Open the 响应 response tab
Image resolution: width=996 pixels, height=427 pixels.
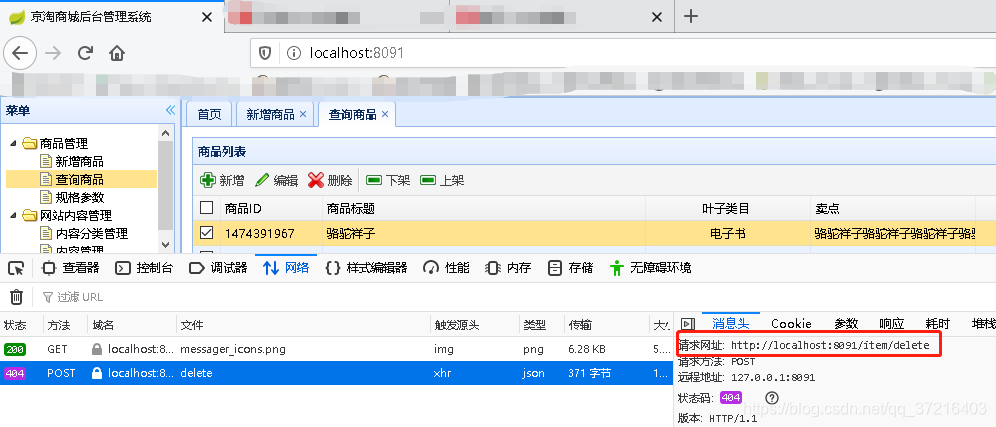pos(892,323)
